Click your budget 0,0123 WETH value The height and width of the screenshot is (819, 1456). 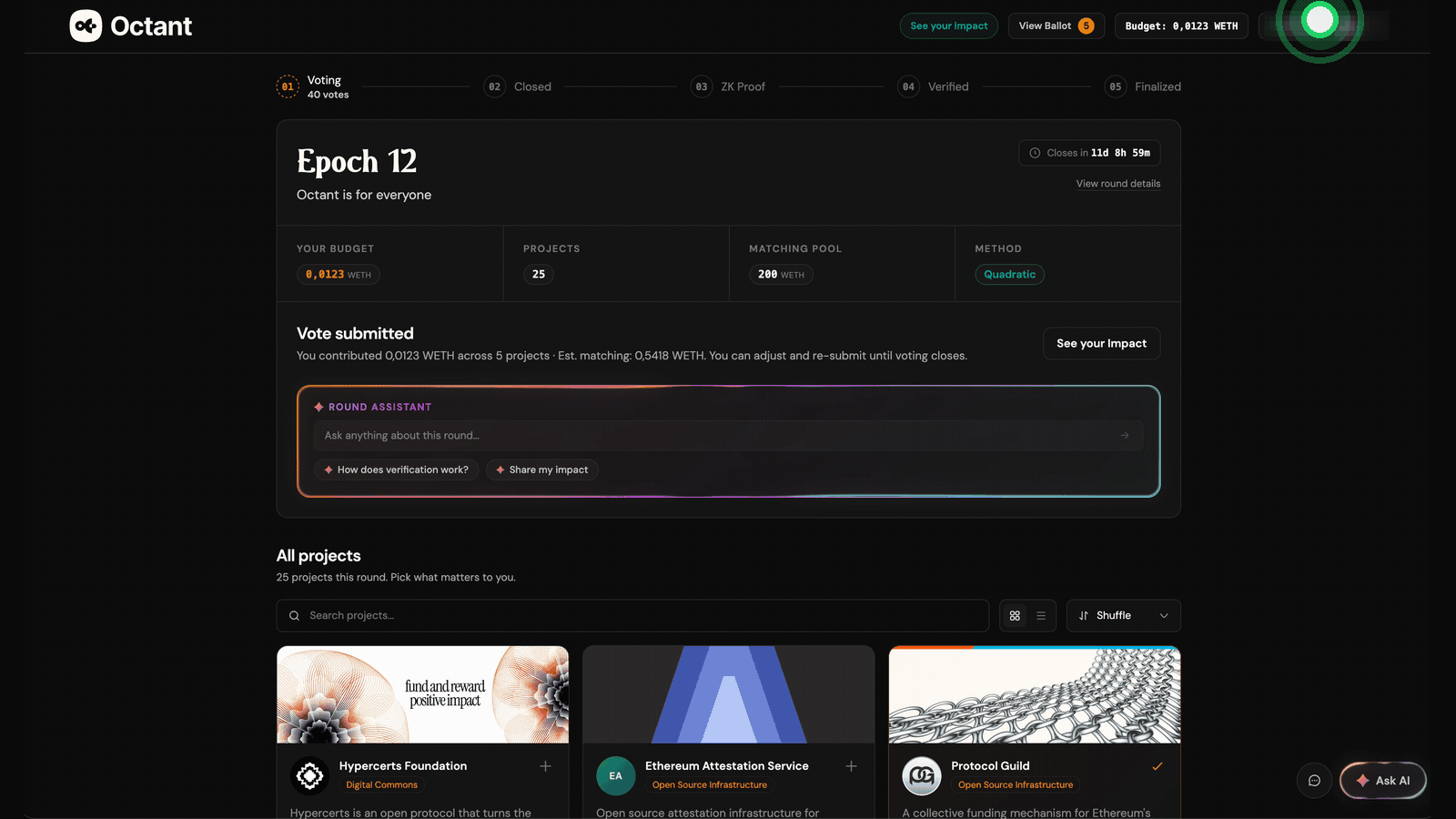pos(338,274)
